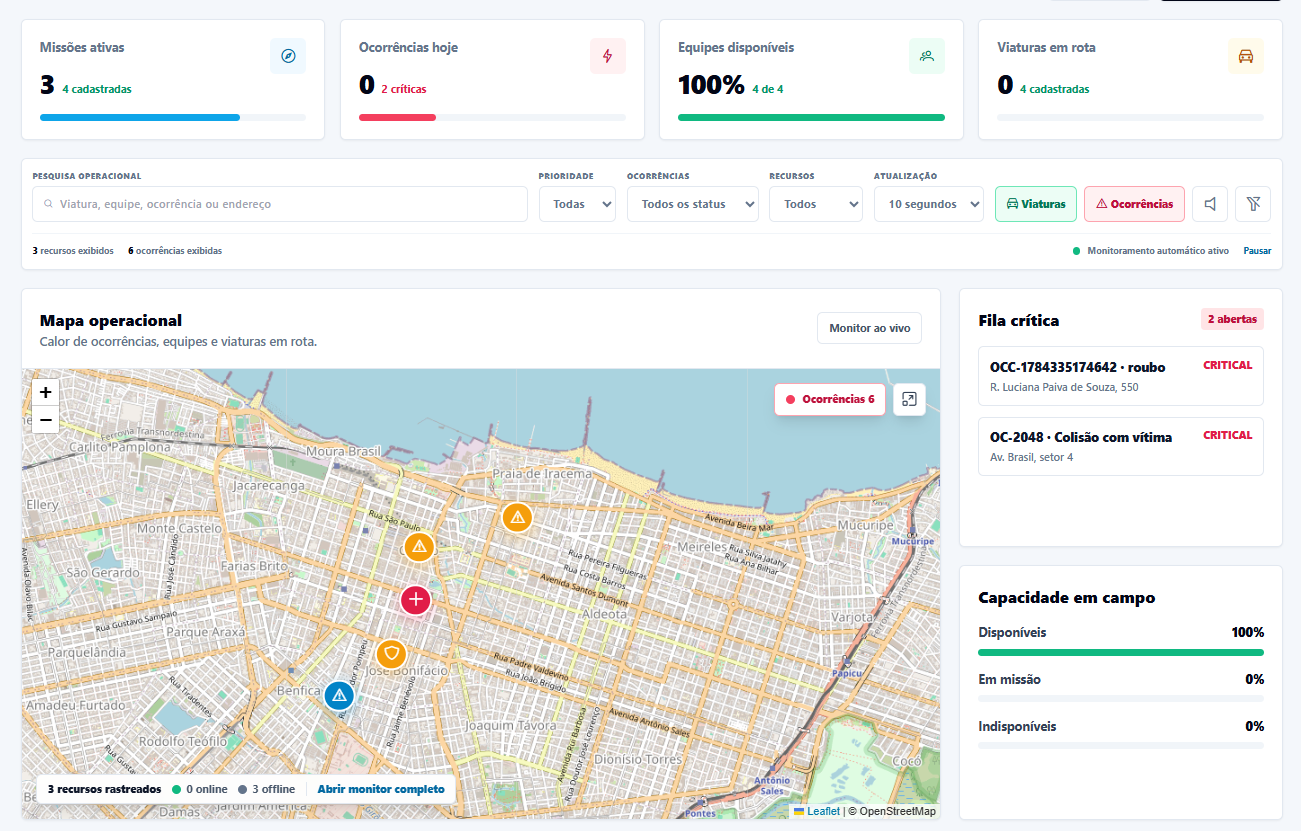Toggle the Ocorrências layer filter in the toolbar

[x=1134, y=204]
